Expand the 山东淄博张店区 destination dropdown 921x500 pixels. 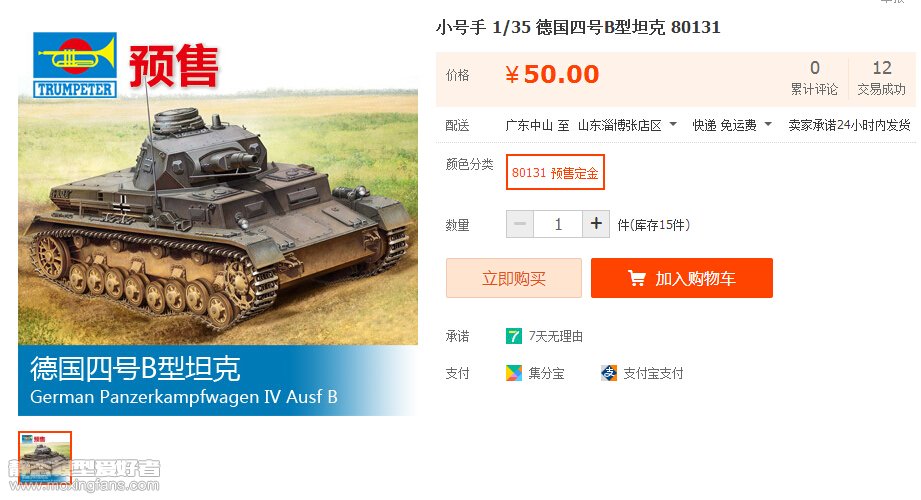coord(627,125)
